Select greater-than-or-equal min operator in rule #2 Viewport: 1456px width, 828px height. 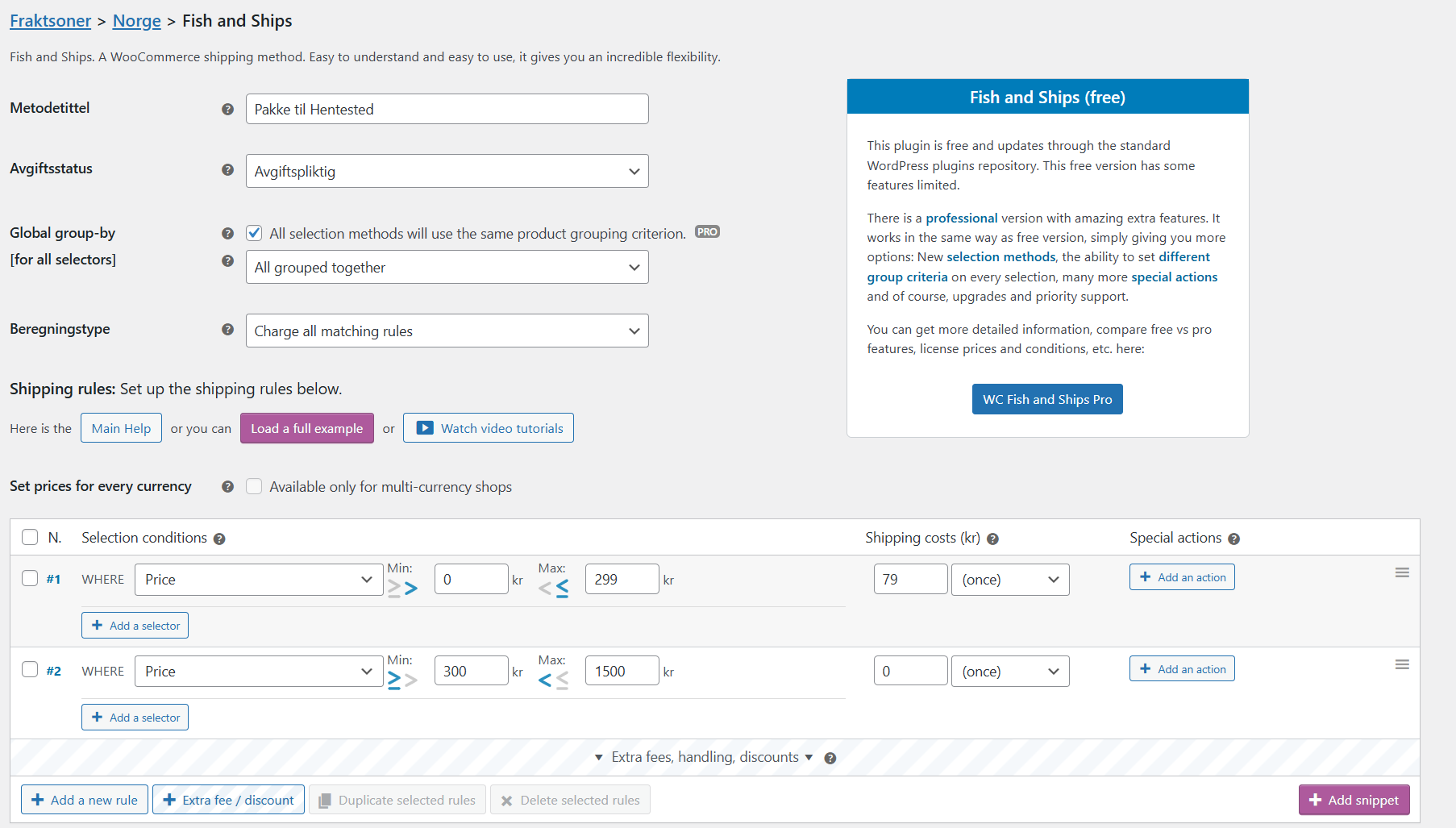click(393, 680)
